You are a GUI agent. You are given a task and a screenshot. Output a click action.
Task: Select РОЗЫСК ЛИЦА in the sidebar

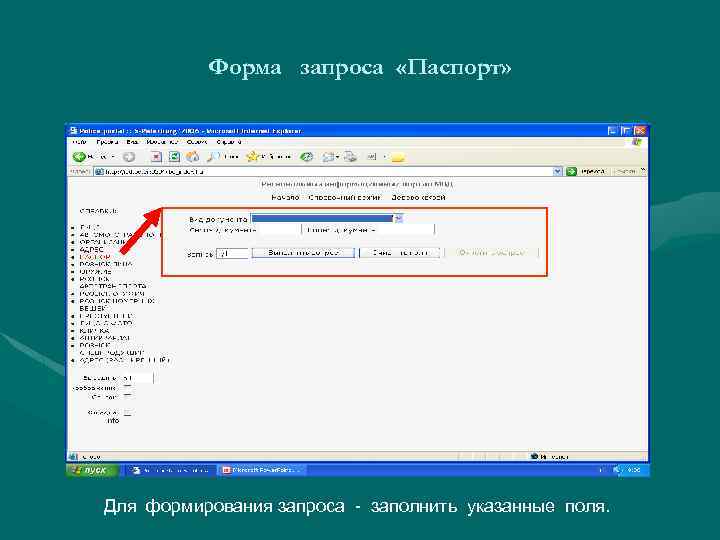coord(106,264)
